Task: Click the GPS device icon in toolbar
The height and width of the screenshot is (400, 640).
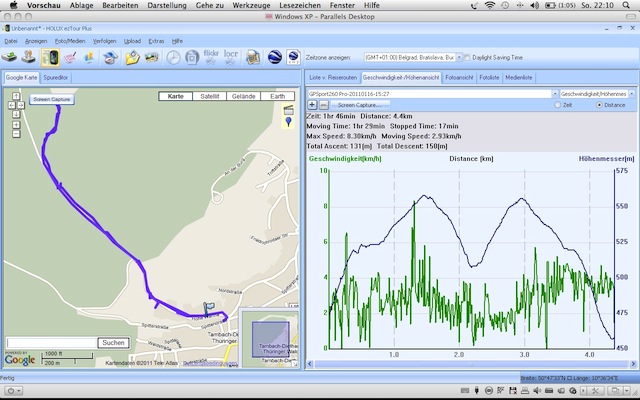Action: pos(48,57)
